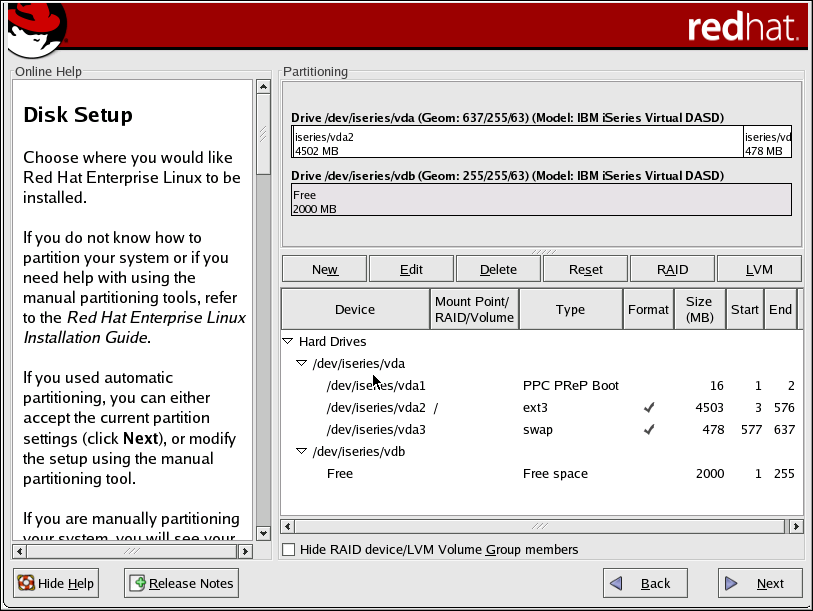Select the iseries/vda2 4502 MB block in drive graphic
The height and width of the screenshot is (611, 813).
click(x=516, y=143)
